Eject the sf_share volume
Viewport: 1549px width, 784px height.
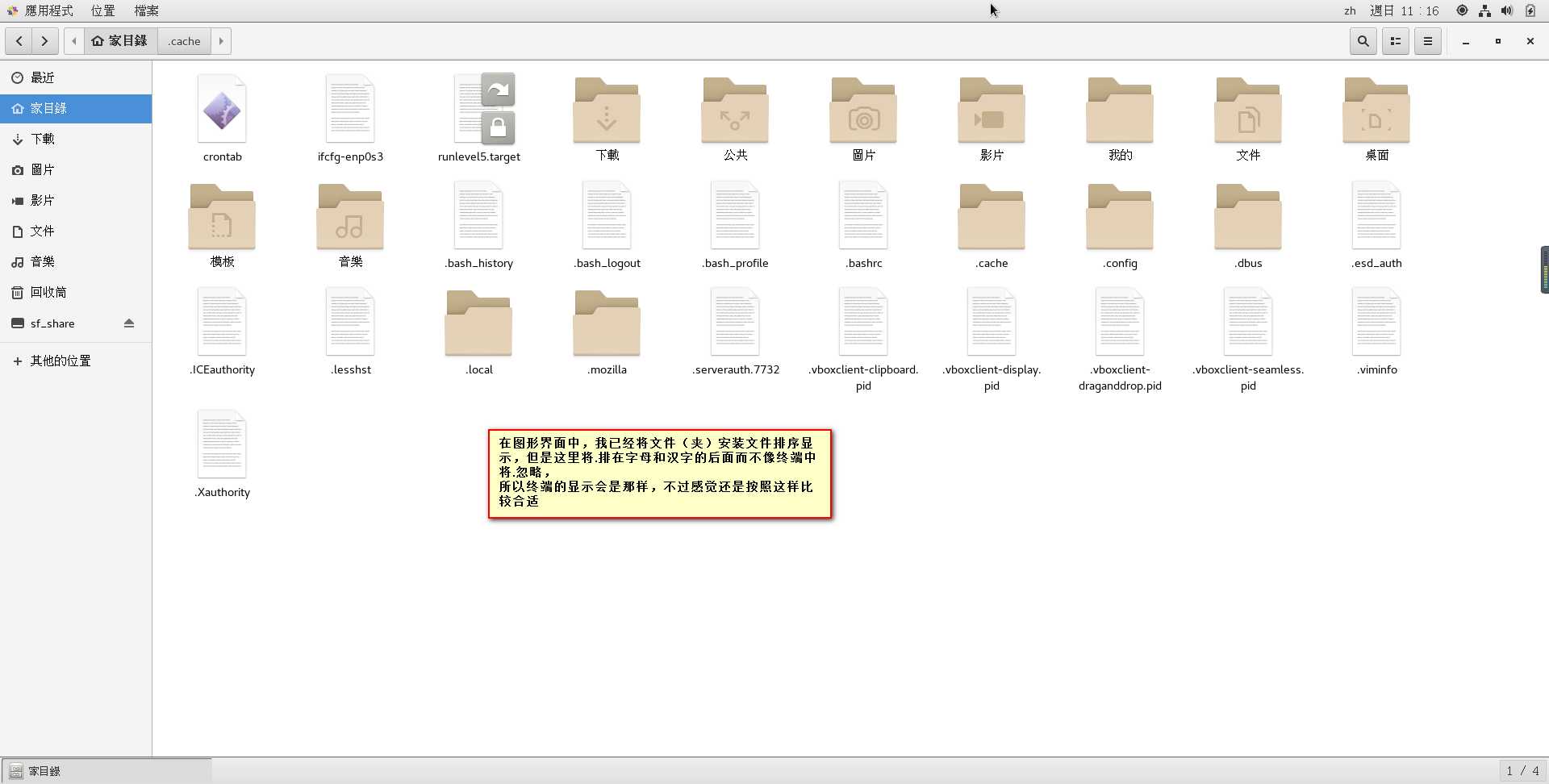[129, 323]
